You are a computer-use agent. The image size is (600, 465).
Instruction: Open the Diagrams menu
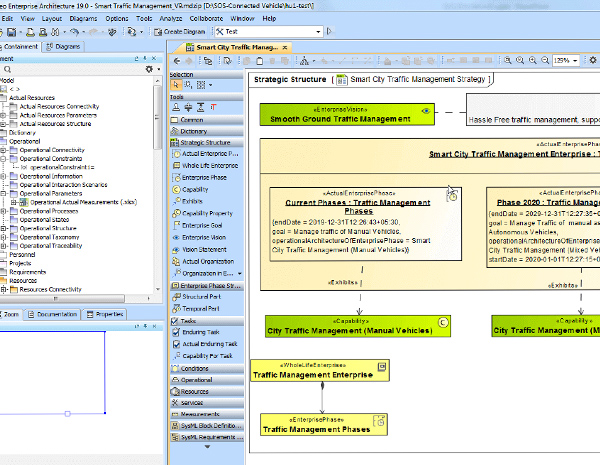[x=81, y=18]
